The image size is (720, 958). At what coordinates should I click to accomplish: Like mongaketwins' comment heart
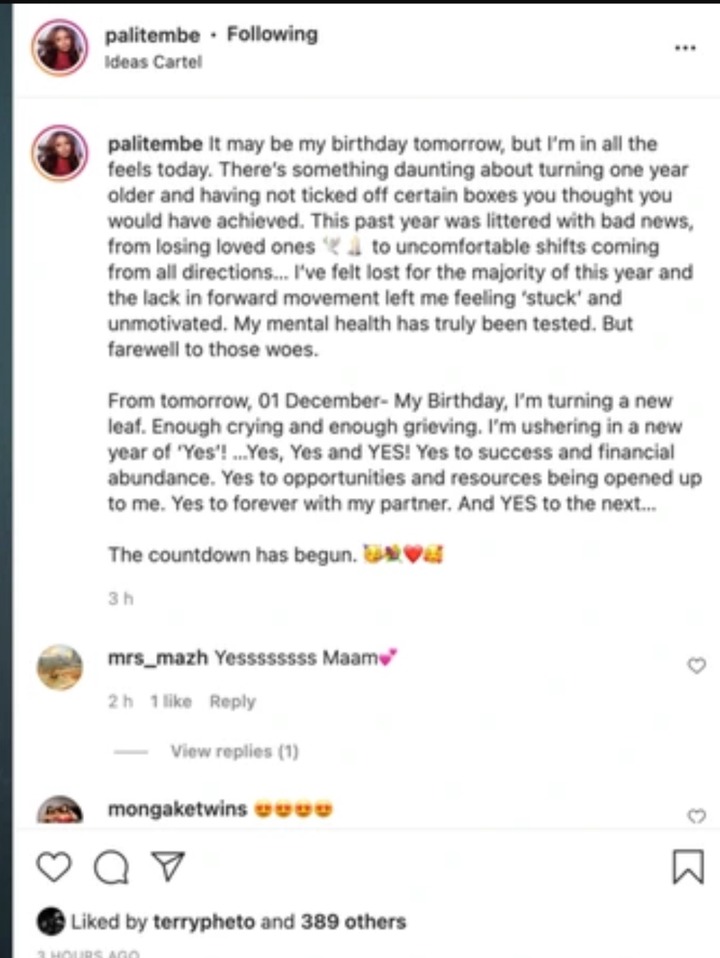(x=697, y=816)
